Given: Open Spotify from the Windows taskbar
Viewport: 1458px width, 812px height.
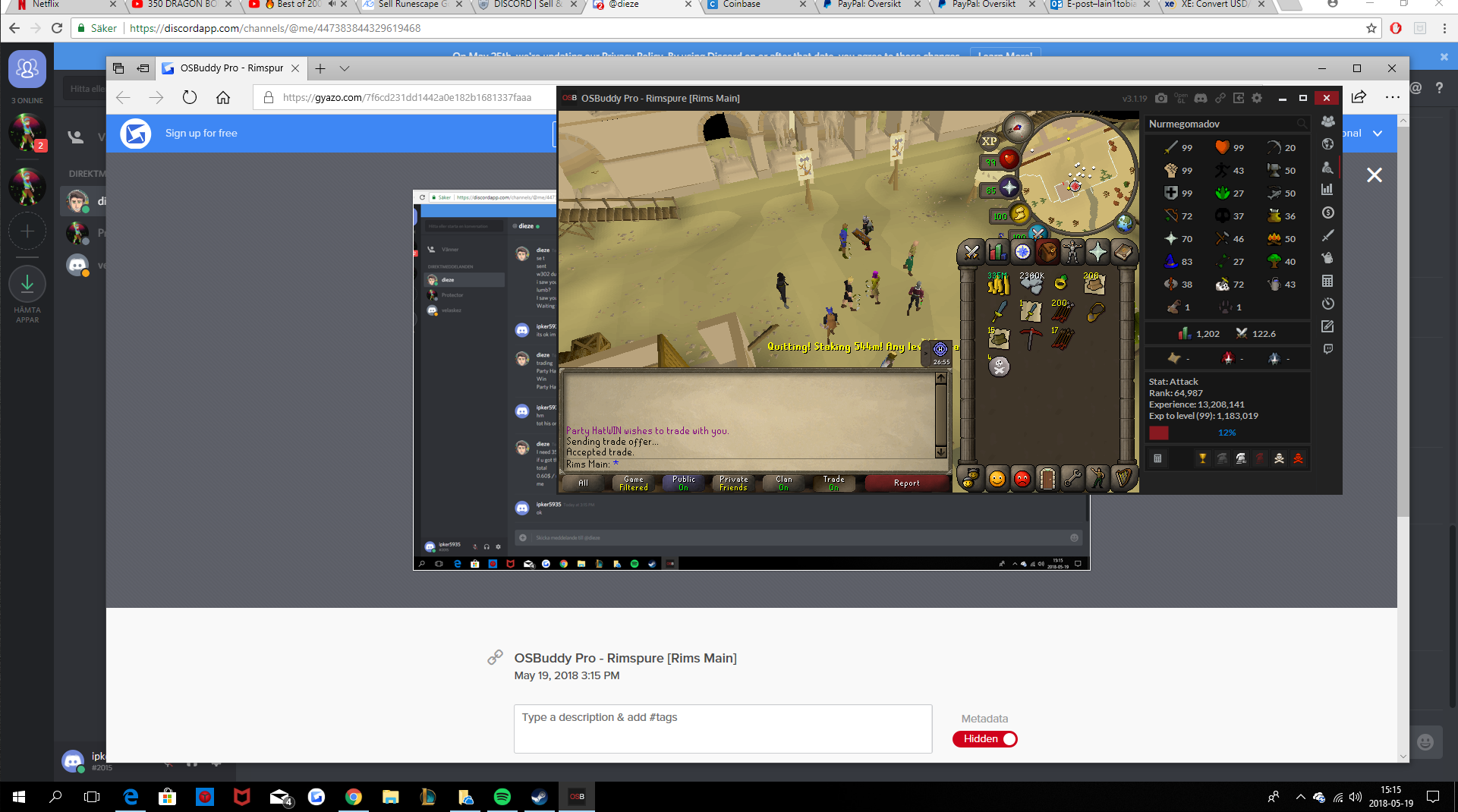Looking at the screenshot, I should 502,797.
